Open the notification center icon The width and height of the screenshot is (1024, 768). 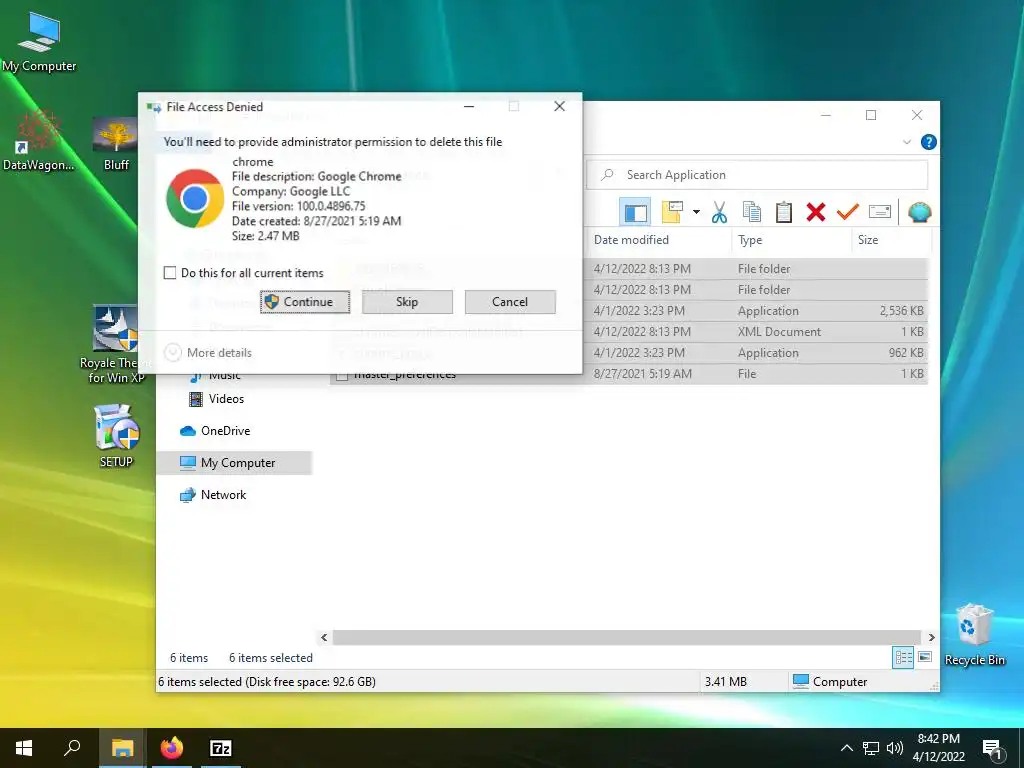992,750
